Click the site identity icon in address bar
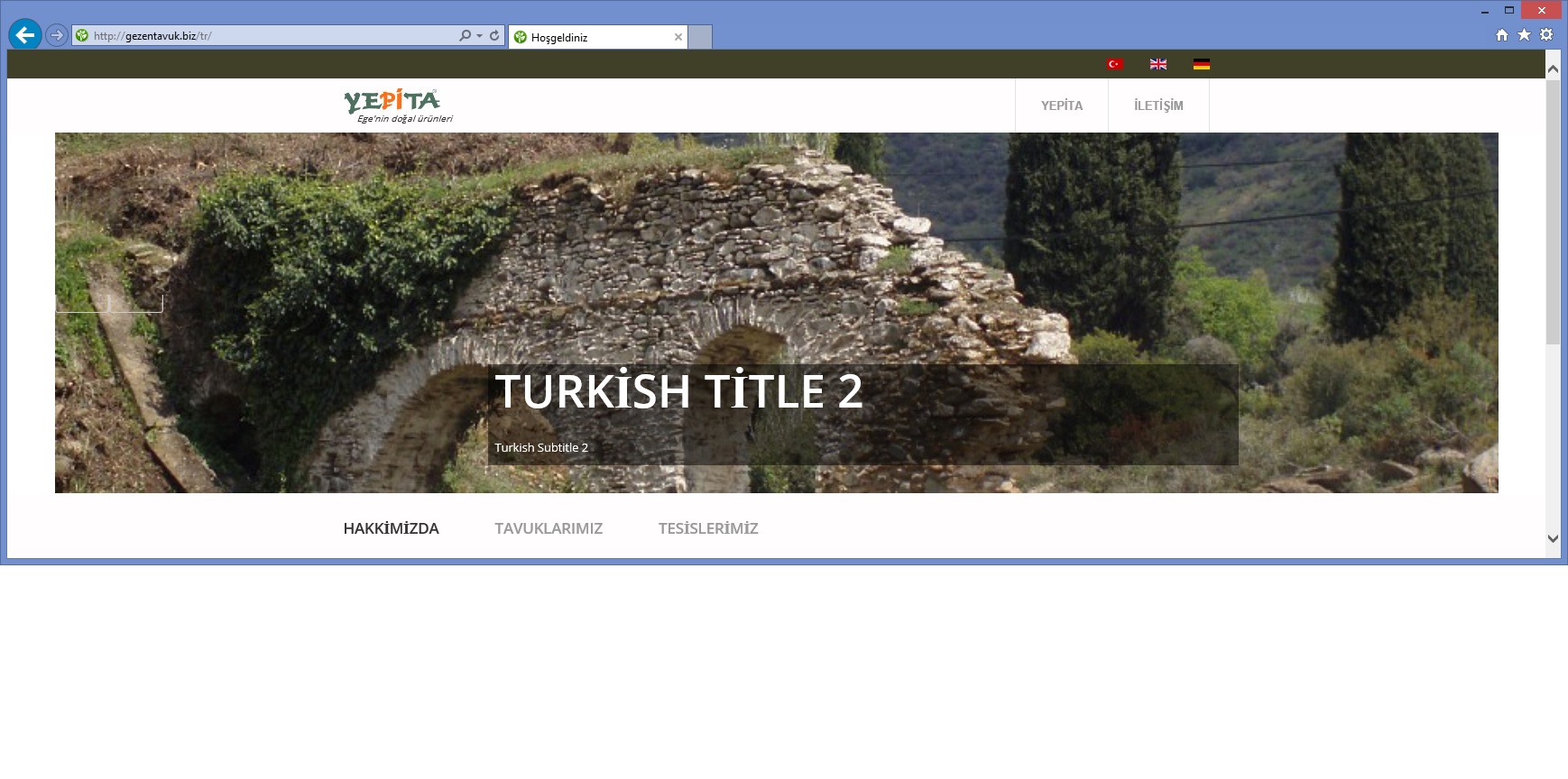Screen dimensions: 1568x779 pyautogui.click(x=82, y=36)
